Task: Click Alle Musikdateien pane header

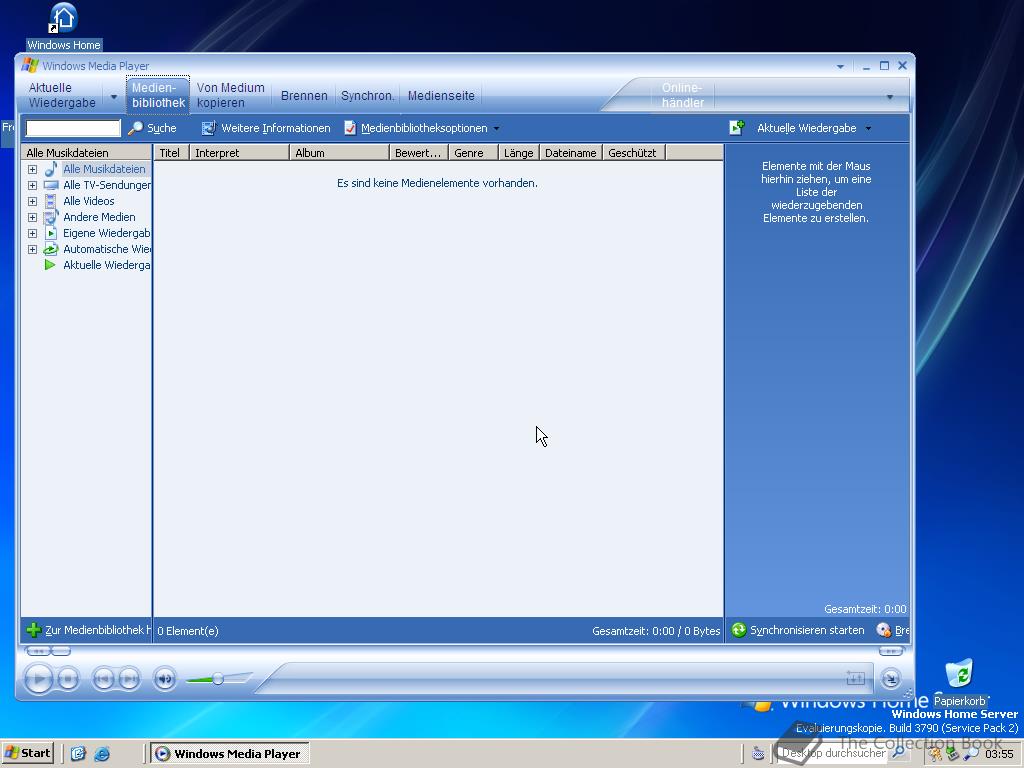Action: 86,153
